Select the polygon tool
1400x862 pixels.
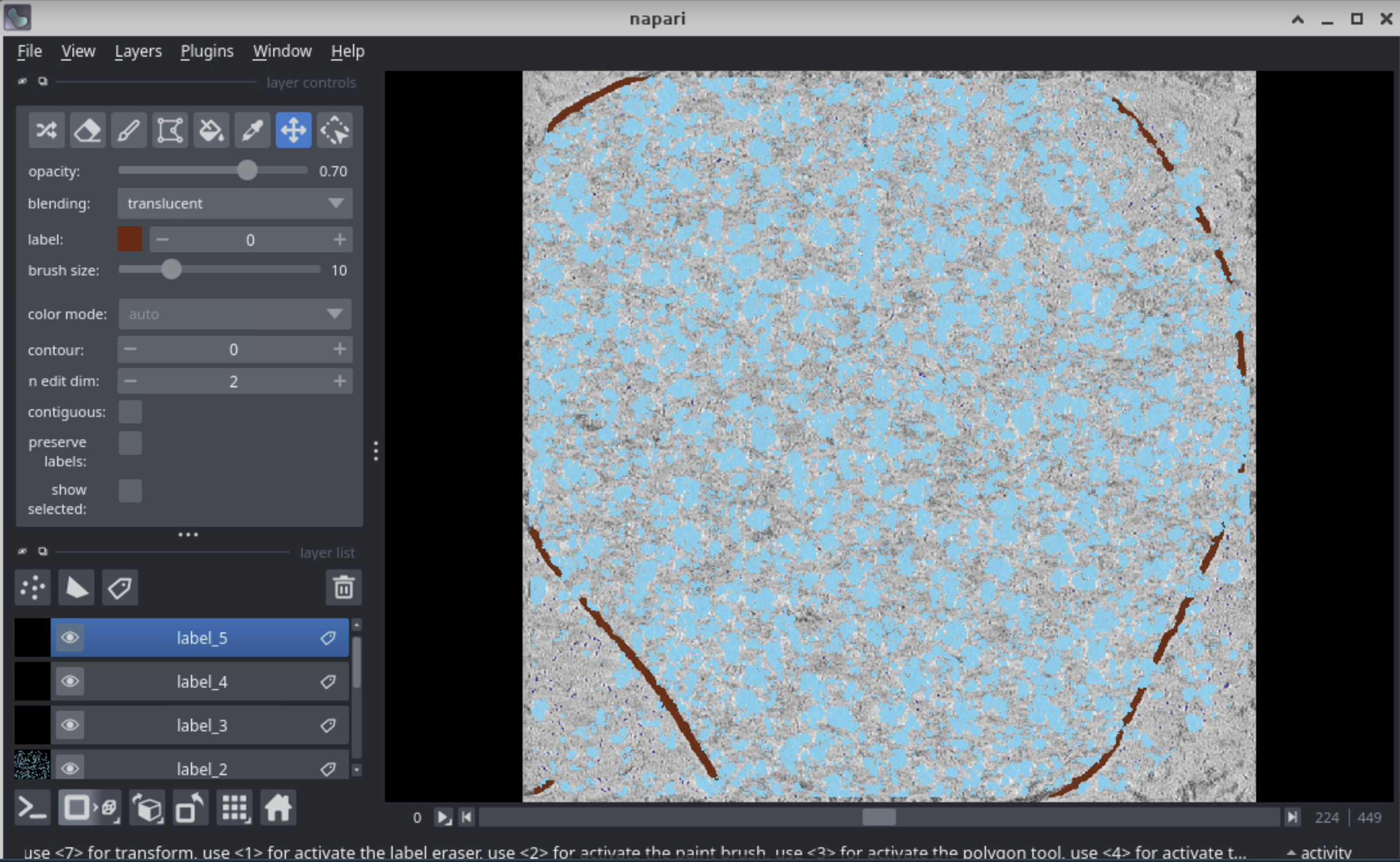pos(170,131)
